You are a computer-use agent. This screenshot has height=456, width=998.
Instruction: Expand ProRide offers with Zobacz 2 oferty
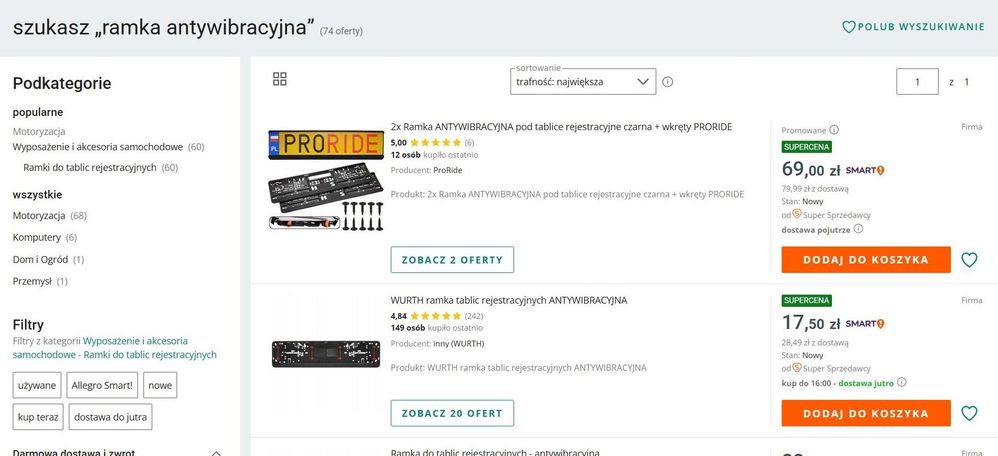click(x=452, y=260)
